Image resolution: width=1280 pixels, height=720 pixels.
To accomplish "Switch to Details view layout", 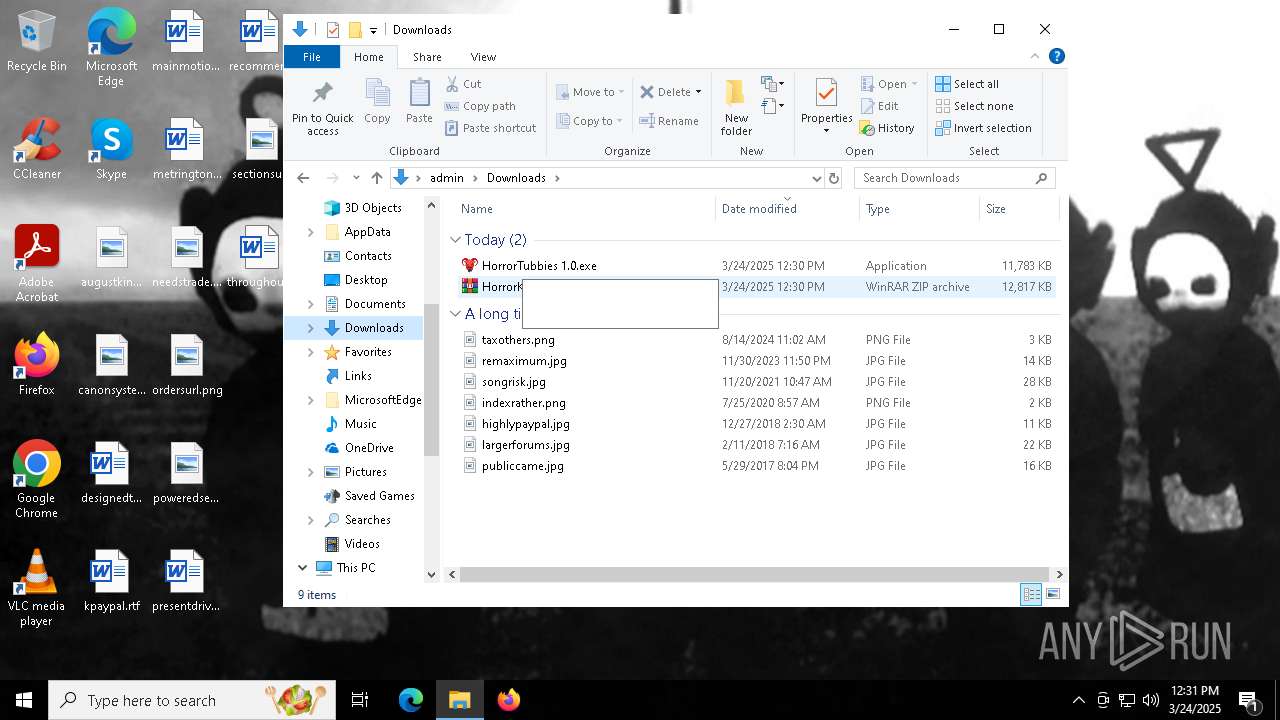I will [x=1031, y=595].
